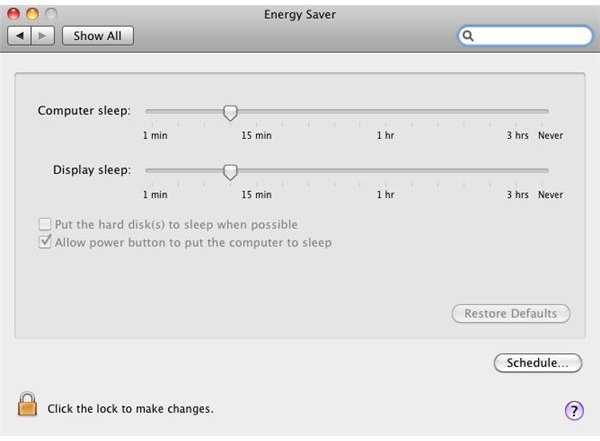Click the magnifying glass search icon
600x441 pixels.
point(468,36)
